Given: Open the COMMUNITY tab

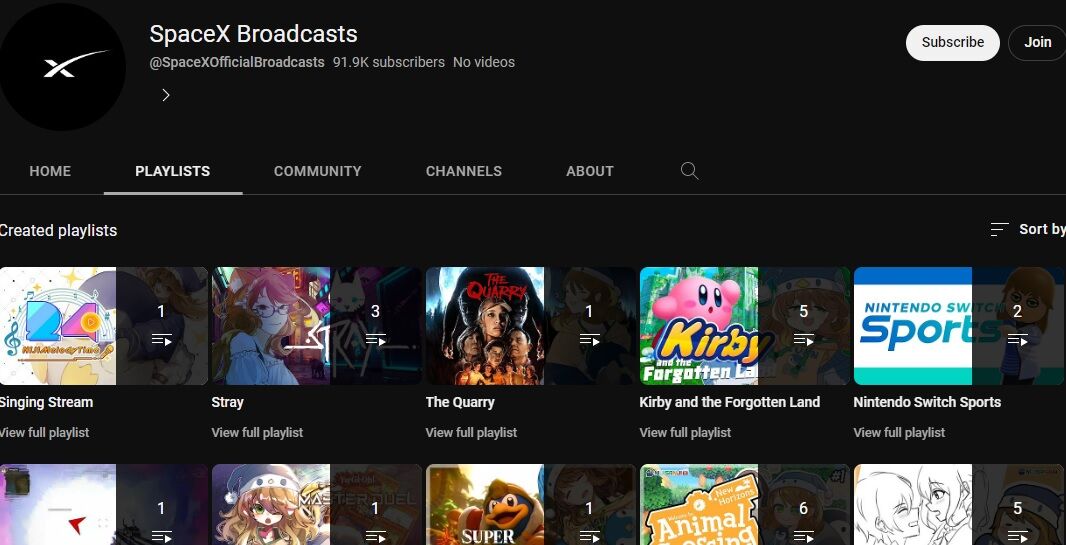Looking at the screenshot, I should point(317,171).
